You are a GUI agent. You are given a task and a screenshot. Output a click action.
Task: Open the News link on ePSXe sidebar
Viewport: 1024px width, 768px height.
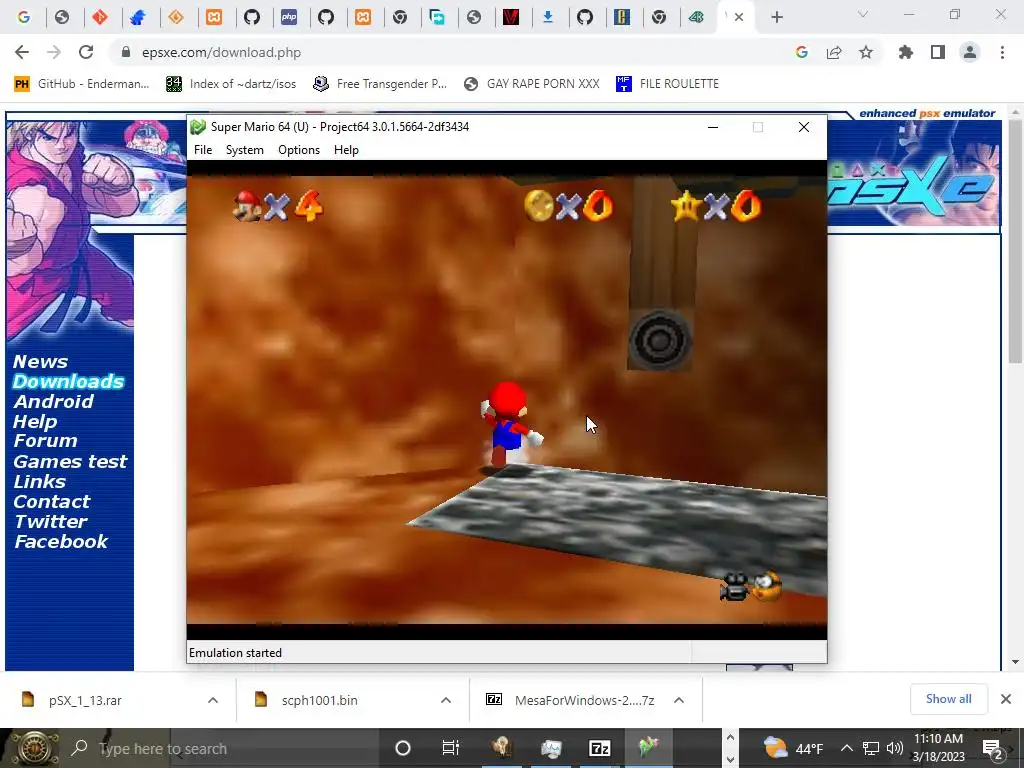pos(40,362)
